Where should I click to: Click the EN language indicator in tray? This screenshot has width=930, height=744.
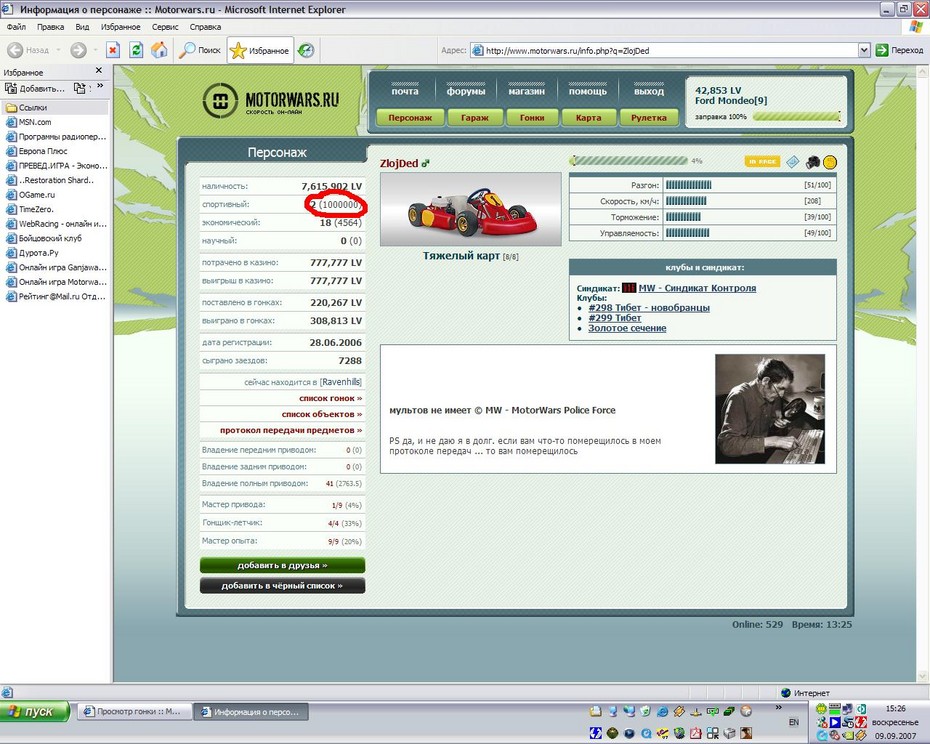[x=794, y=722]
